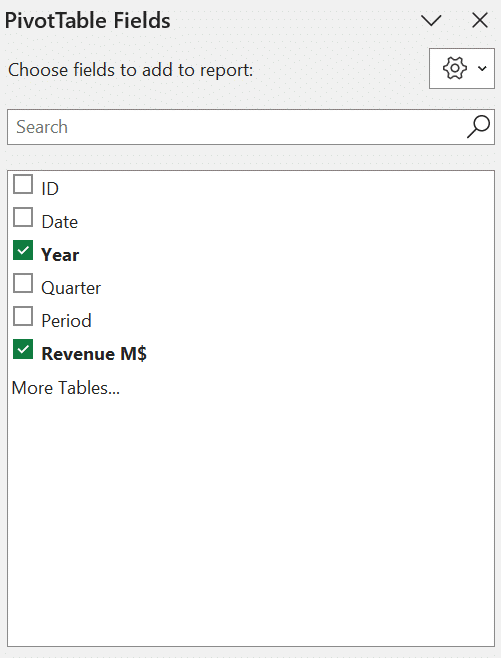Check the Period field checkbox

coord(23,316)
